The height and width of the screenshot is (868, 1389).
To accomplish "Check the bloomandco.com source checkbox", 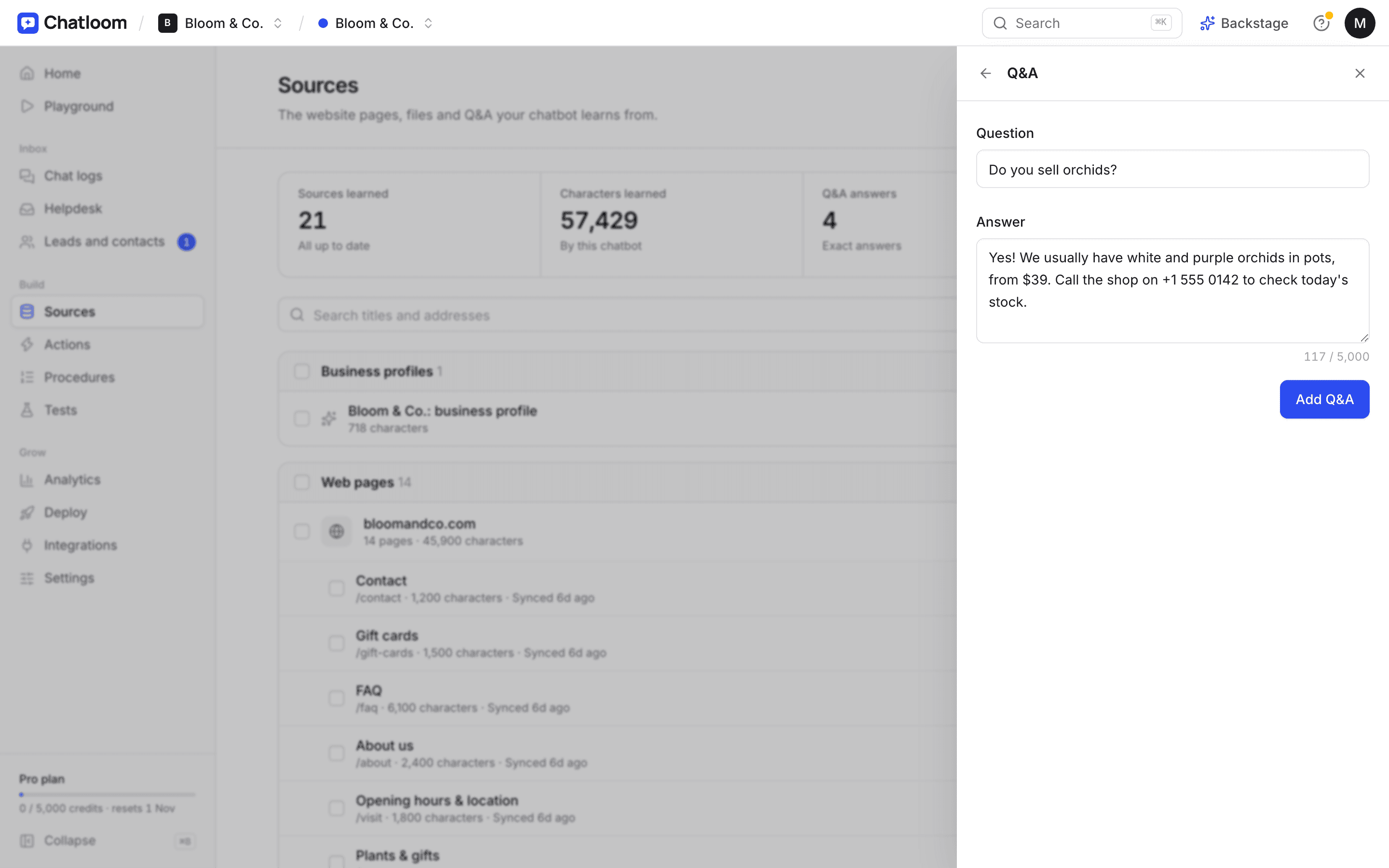I will 302,531.
